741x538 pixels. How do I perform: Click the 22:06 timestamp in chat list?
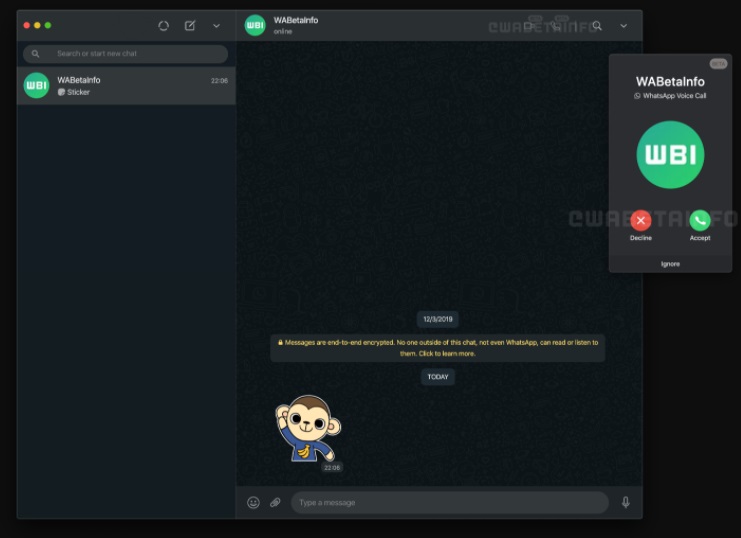[x=219, y=81]
